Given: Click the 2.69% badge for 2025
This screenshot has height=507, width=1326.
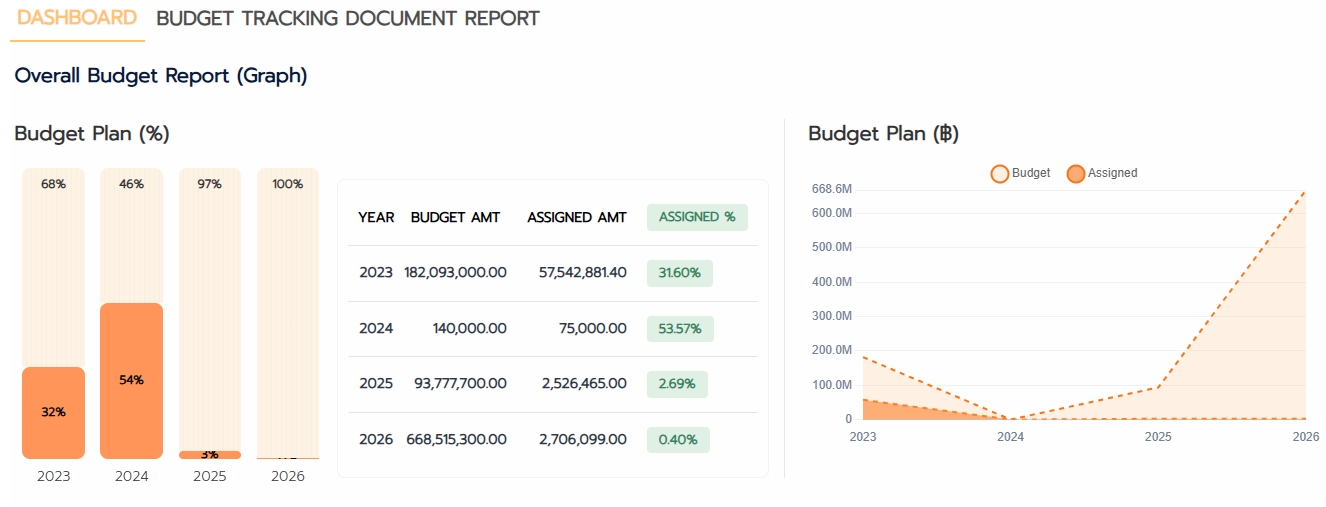Looking at the screenshot, I should click(x=677, y=384).
